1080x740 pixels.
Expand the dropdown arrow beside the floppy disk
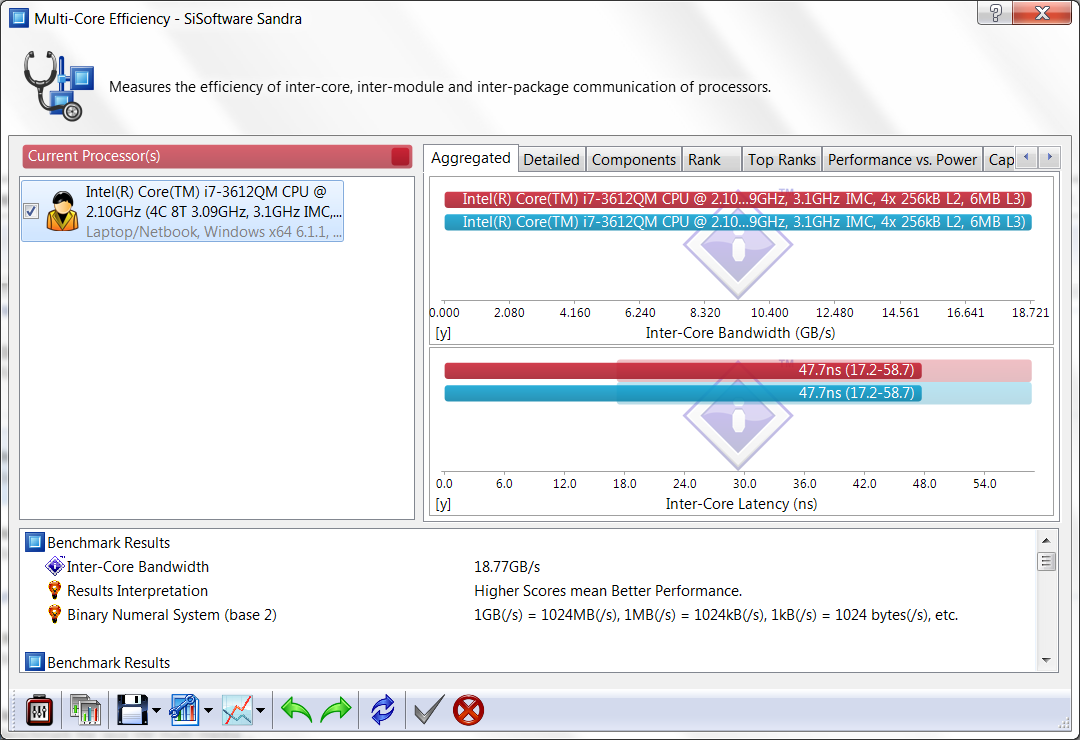click(x=156, y=710)
